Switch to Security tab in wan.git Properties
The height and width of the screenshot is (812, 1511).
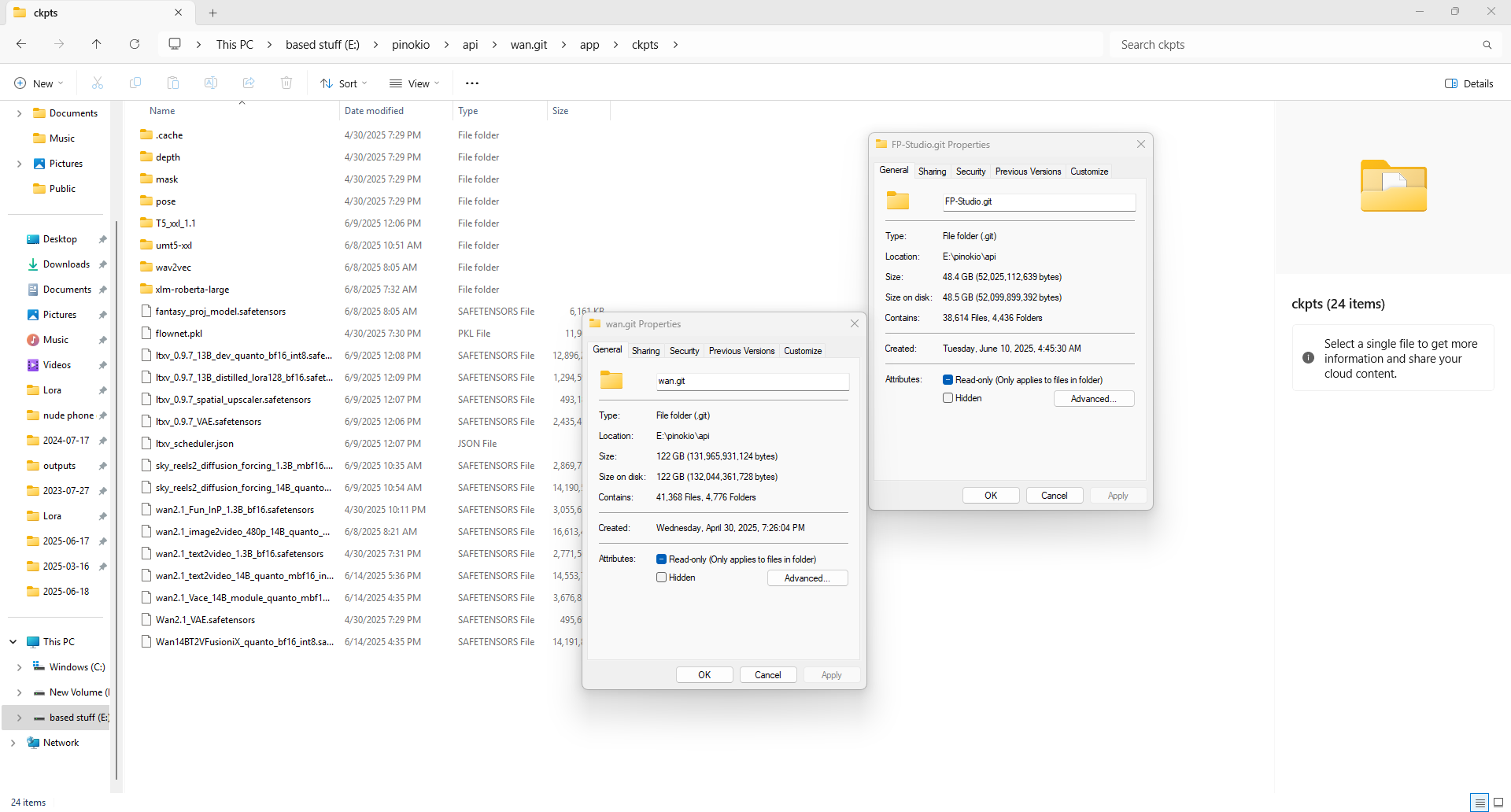click(x=684, y=351)
